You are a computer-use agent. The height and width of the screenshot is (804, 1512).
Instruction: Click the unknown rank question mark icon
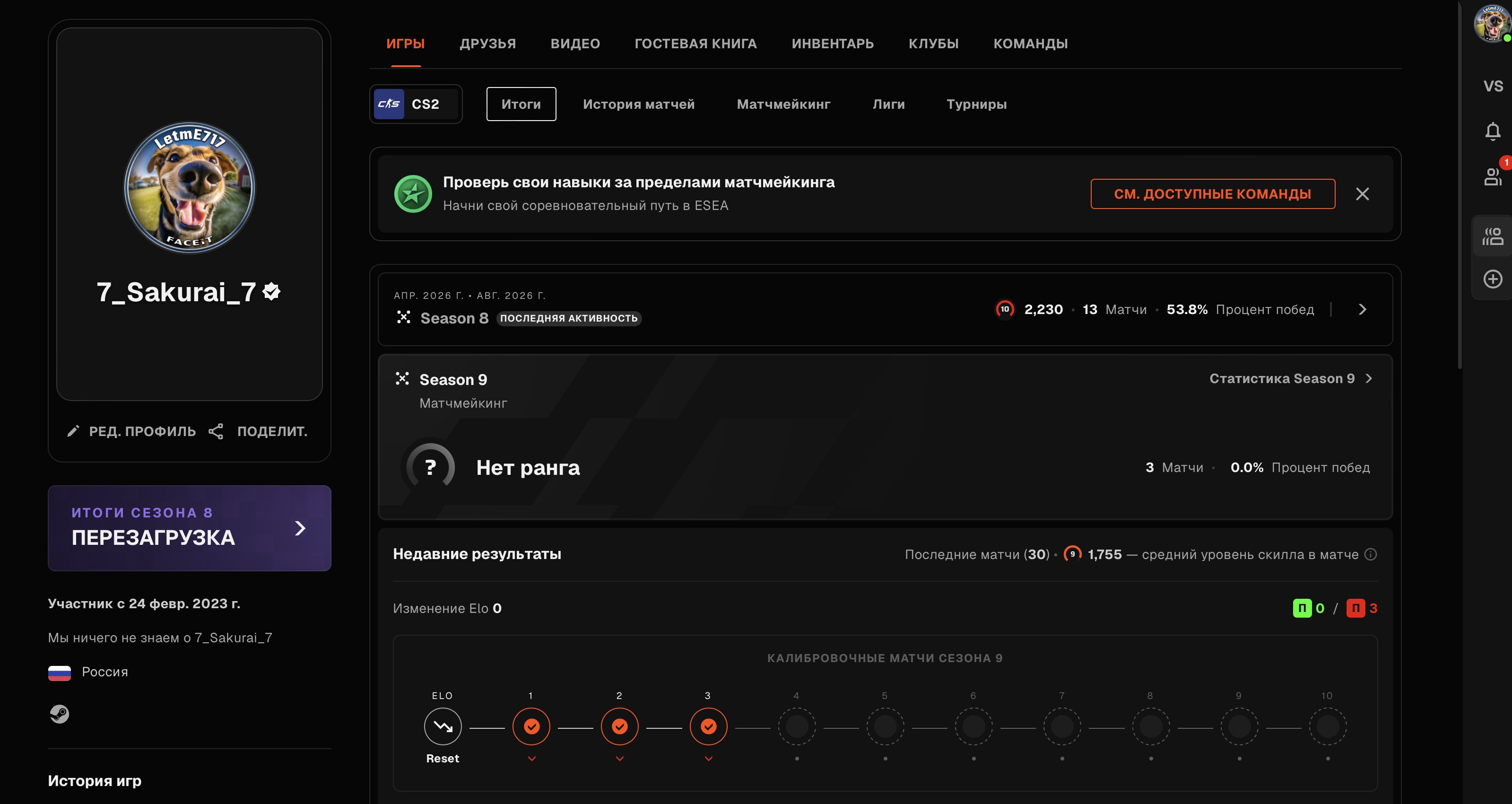point(430,467)
